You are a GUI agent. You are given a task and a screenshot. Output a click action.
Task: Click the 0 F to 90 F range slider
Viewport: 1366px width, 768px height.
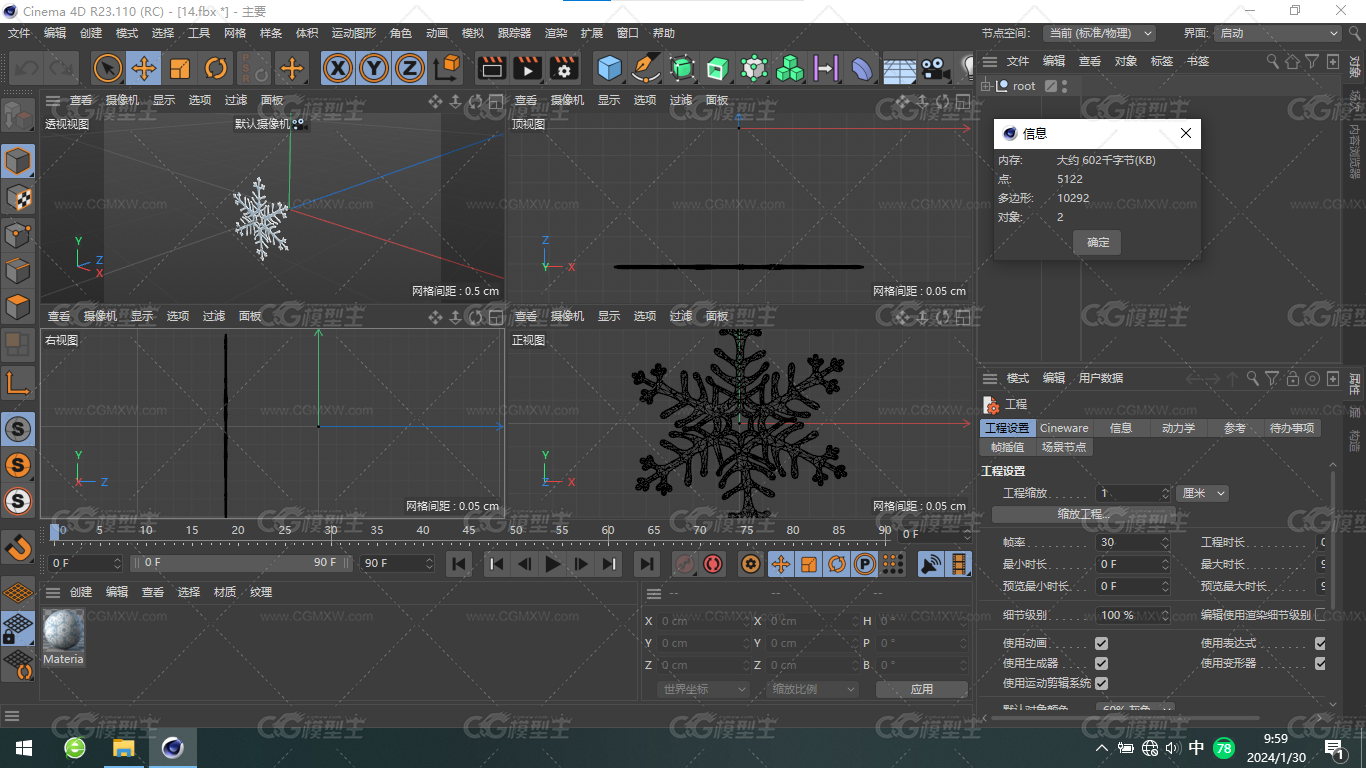[x=241, y=563]
